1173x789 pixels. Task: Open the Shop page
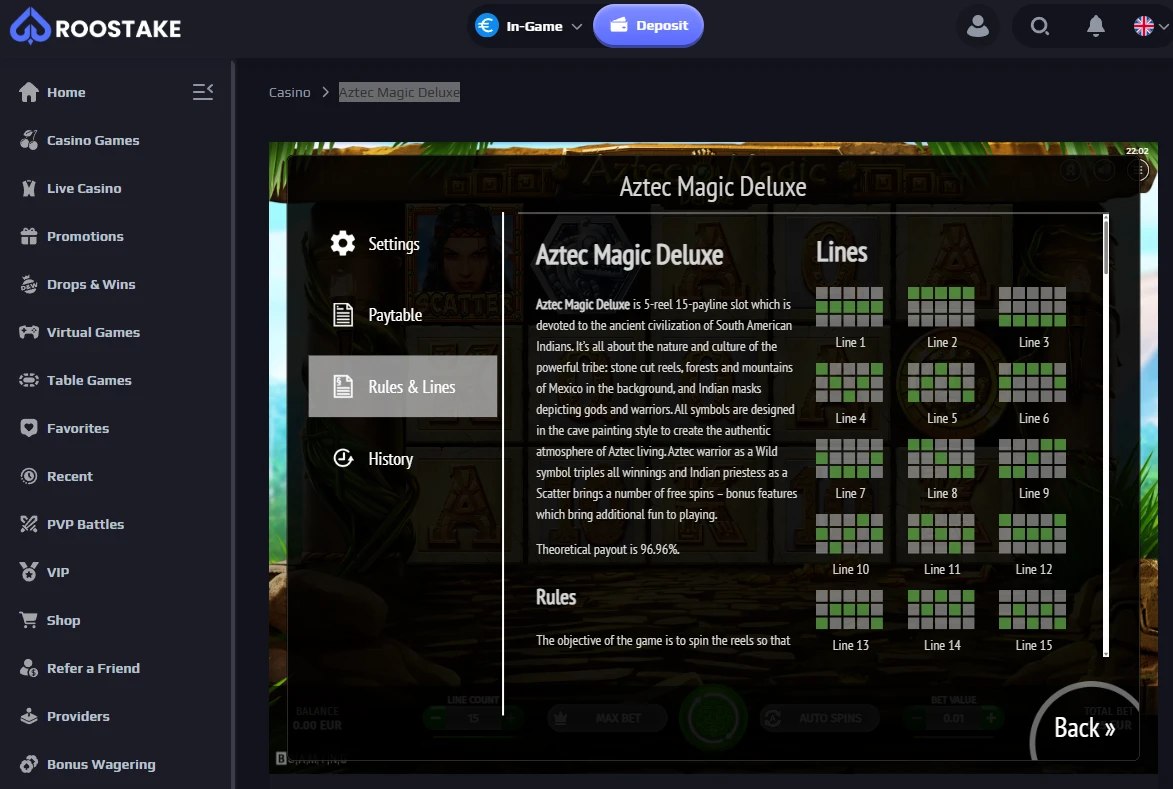[64, 620]
